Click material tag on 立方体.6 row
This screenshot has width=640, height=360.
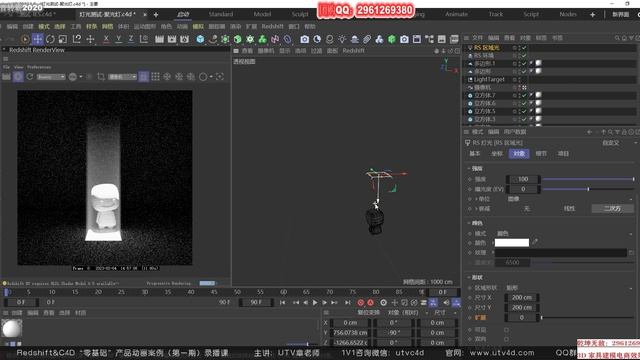pos(538,103)
